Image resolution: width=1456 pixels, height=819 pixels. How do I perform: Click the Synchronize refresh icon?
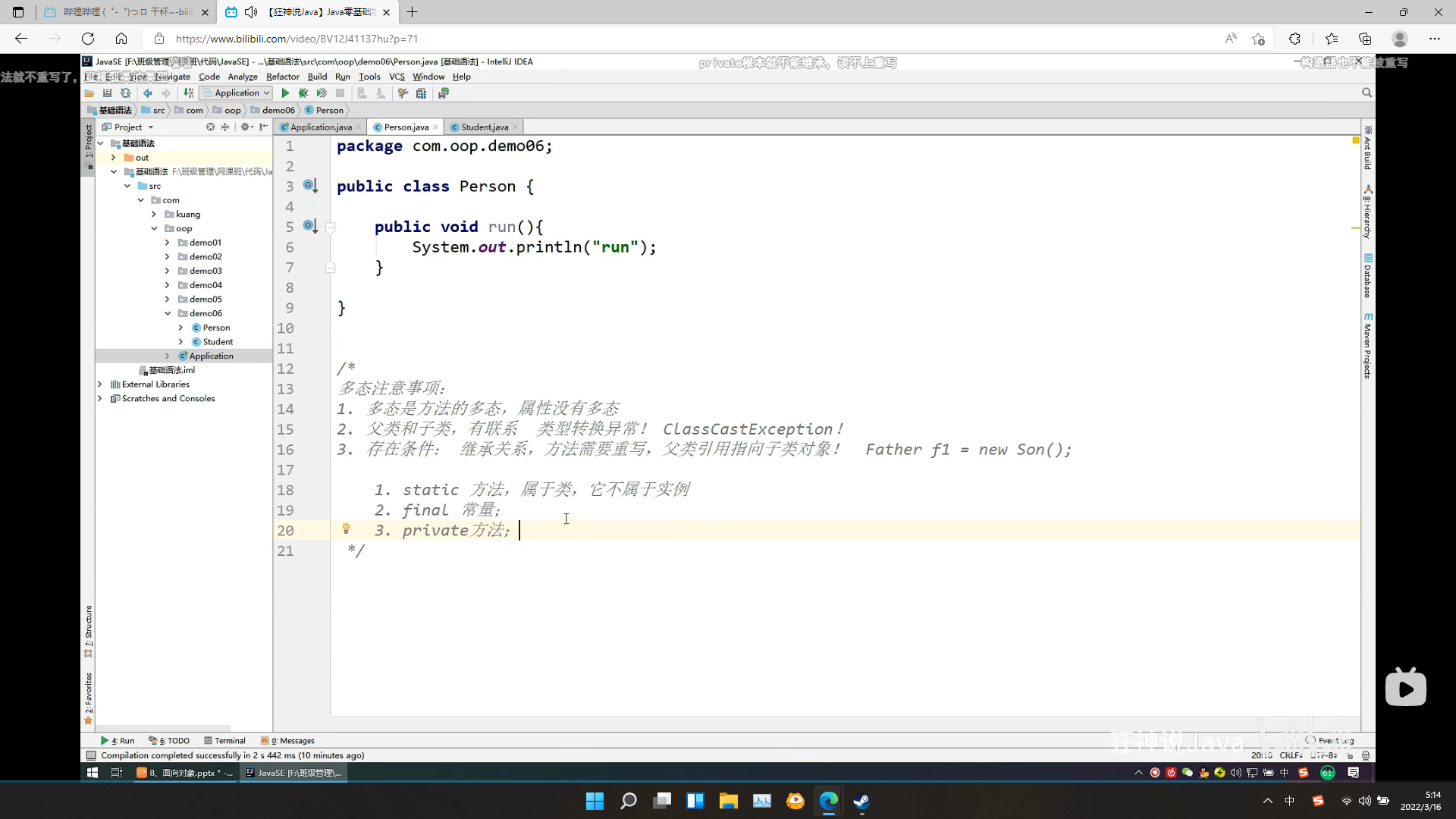[x=126, y=93]
